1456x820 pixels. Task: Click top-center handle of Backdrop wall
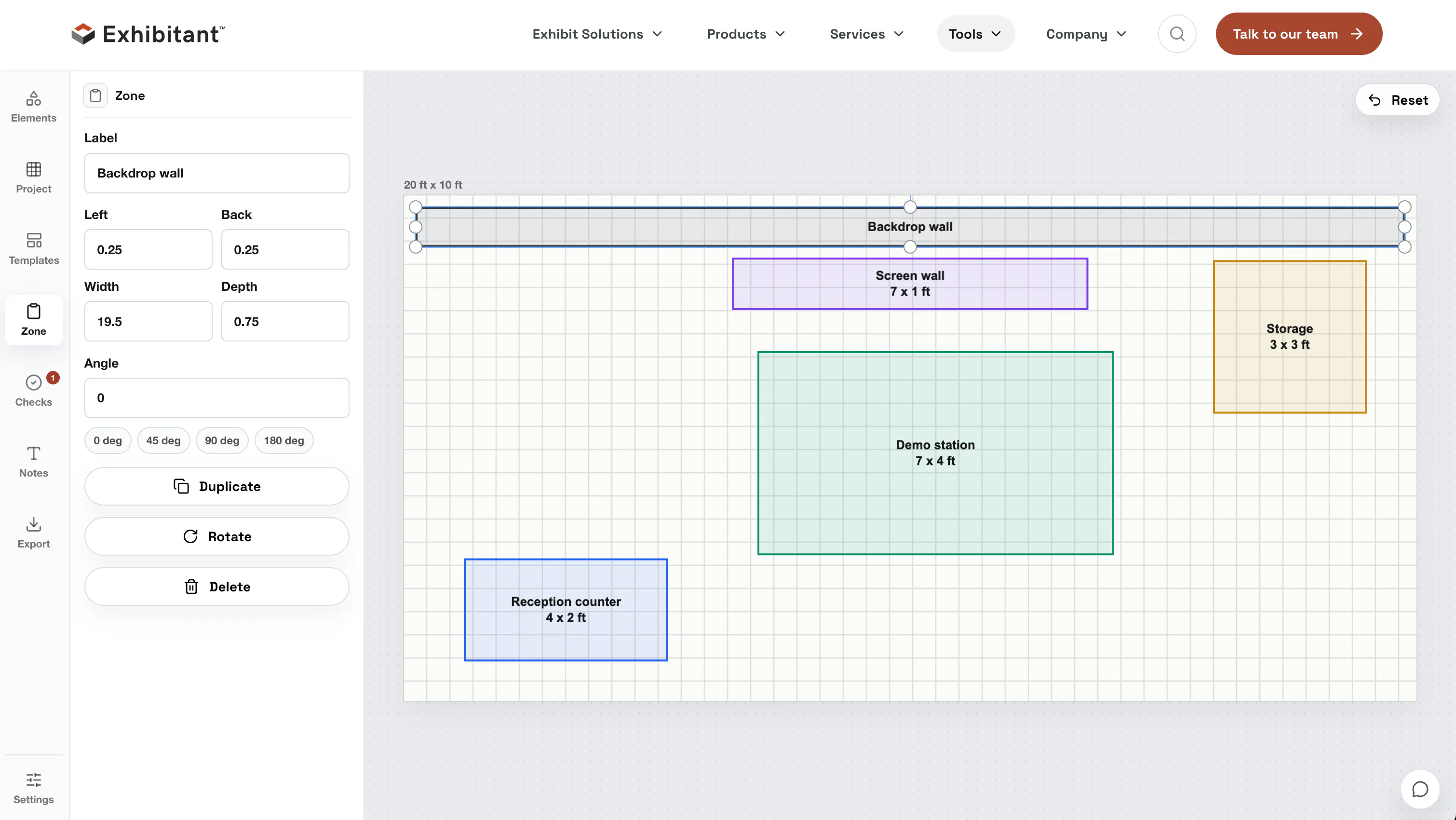[909, 207]
